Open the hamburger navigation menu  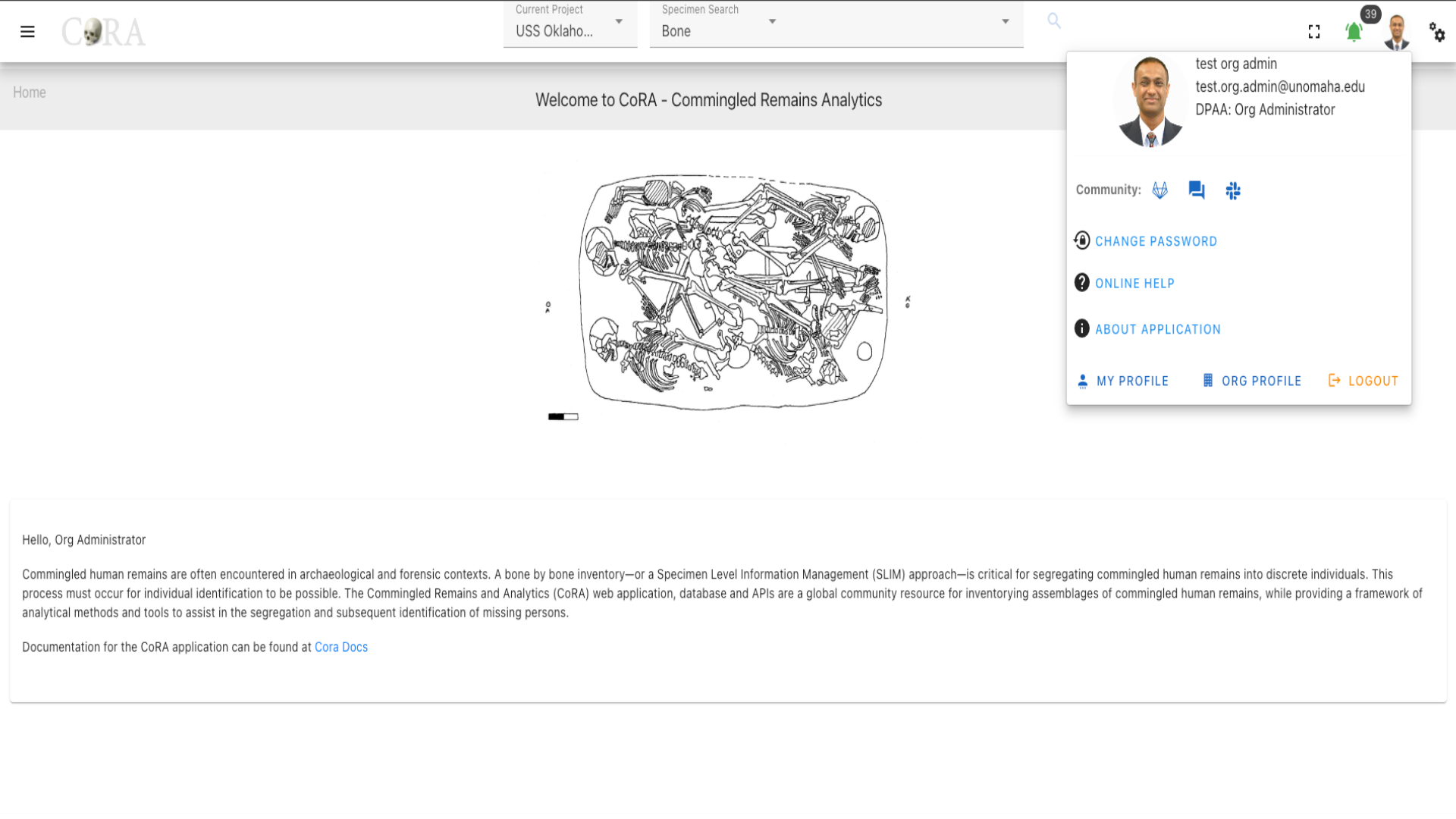coord(27,32)
